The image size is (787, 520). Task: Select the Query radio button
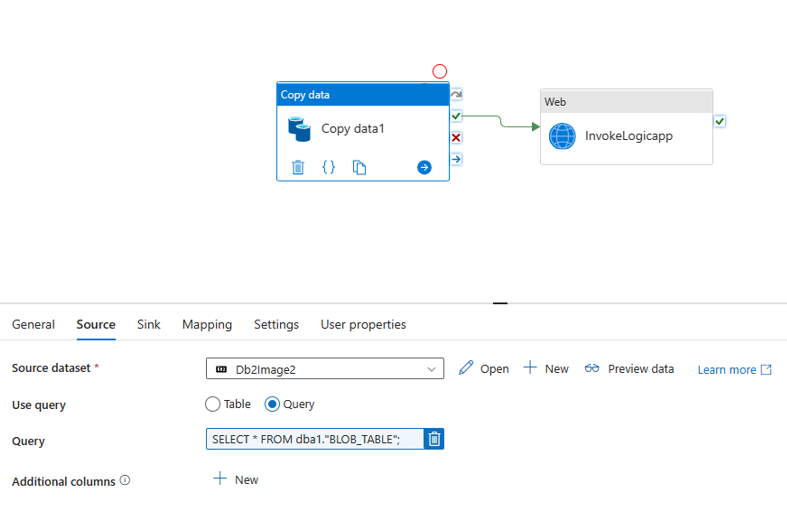272,404
